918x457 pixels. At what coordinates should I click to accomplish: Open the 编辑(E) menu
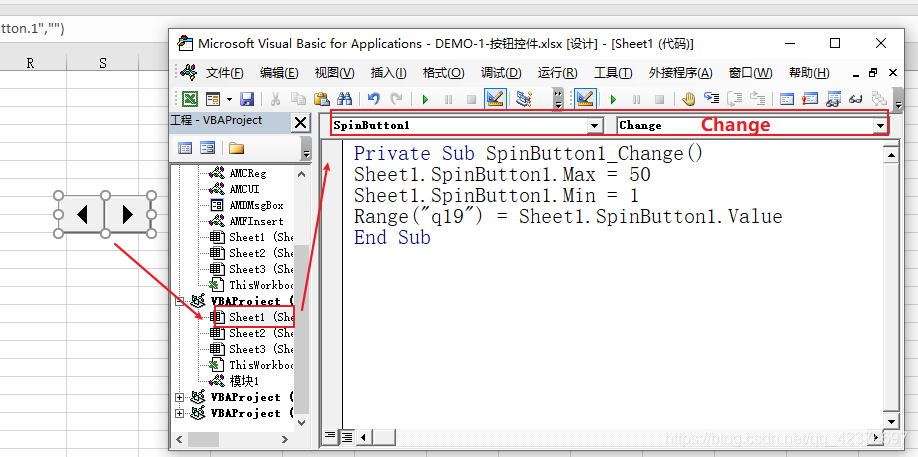(279, 73)
